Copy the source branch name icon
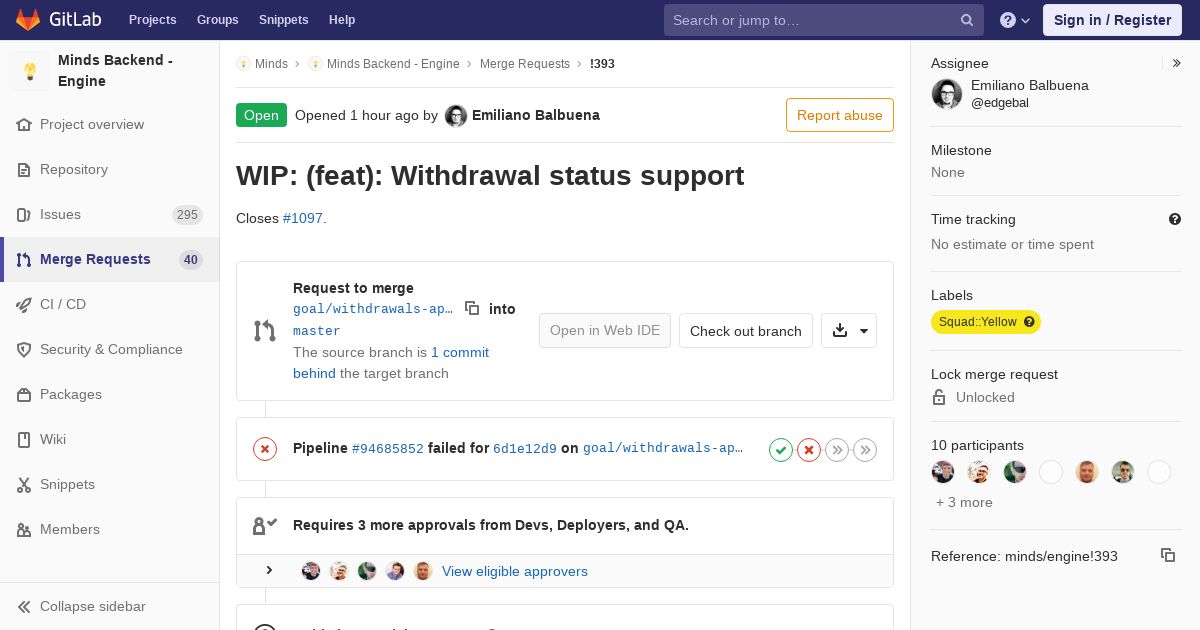Image resolution: width=1200 pixels, height=630 pixels. (x=472, y=308)
